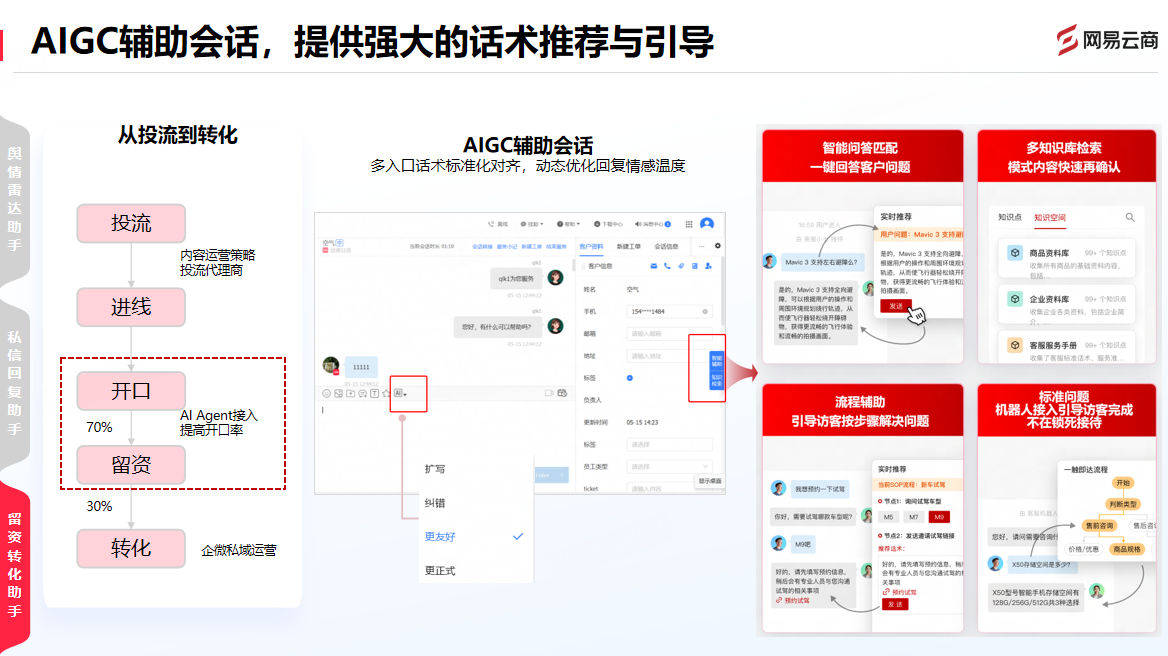This screenshot has height=656, width=1168.
Task: Click the 结束服务 link above chat
Action: tap(556, 246)
